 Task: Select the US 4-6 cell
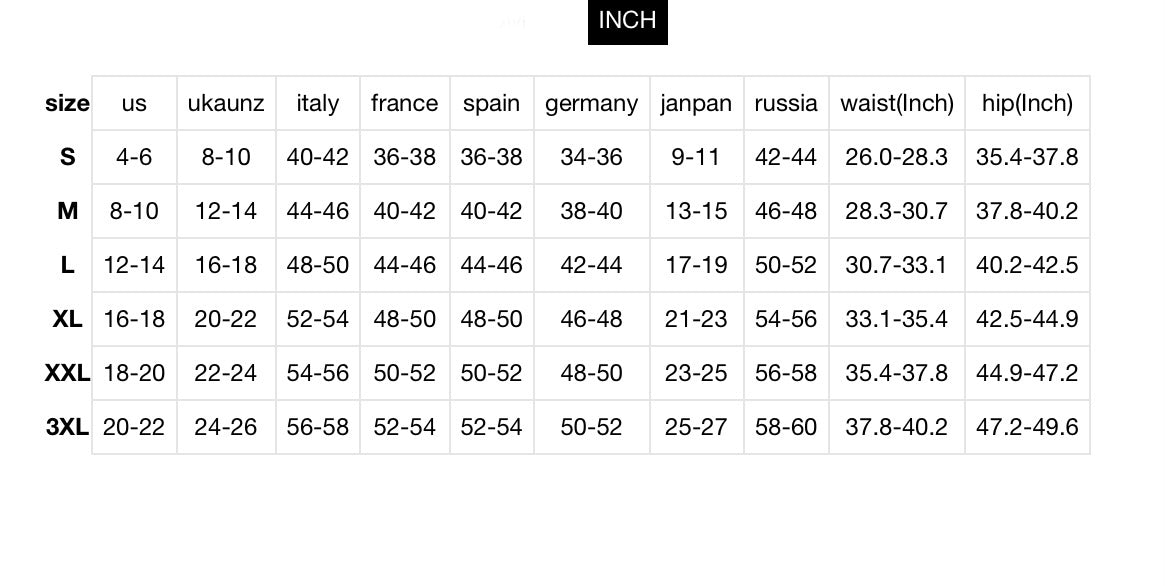(134, 156)
